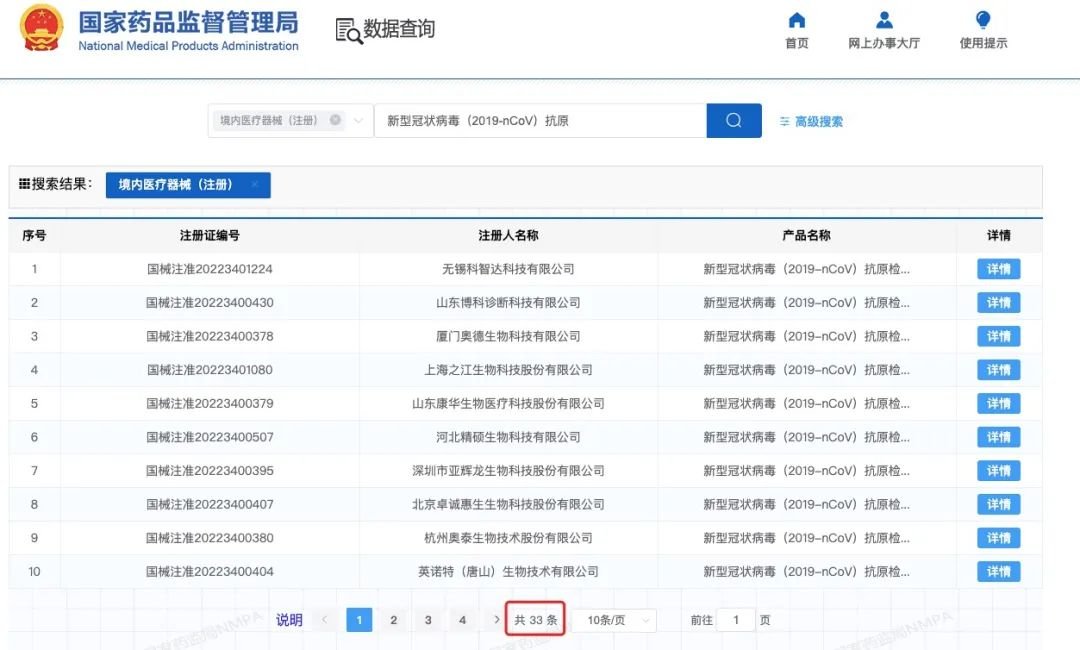Open the 10条/页 page size dropdown
Screen dimensions: 1080x650
pyautogui.click(x=614, y=620)
